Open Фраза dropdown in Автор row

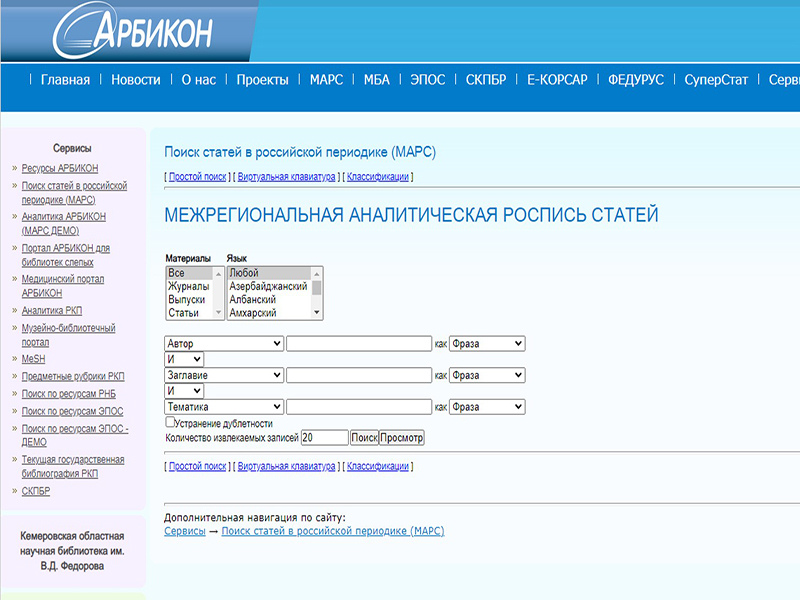click(x=487, y=344)
